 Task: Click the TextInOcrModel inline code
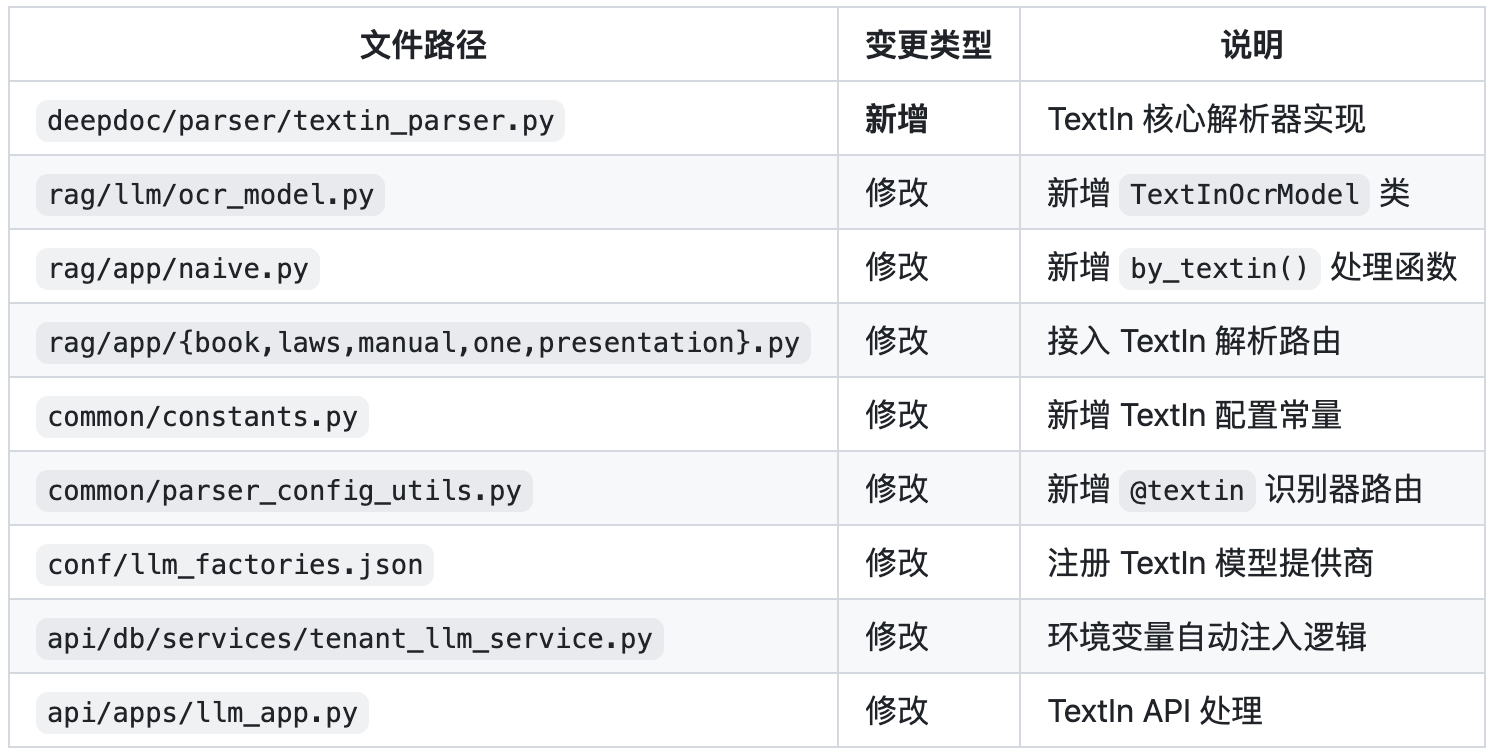tap(1243, 194)
